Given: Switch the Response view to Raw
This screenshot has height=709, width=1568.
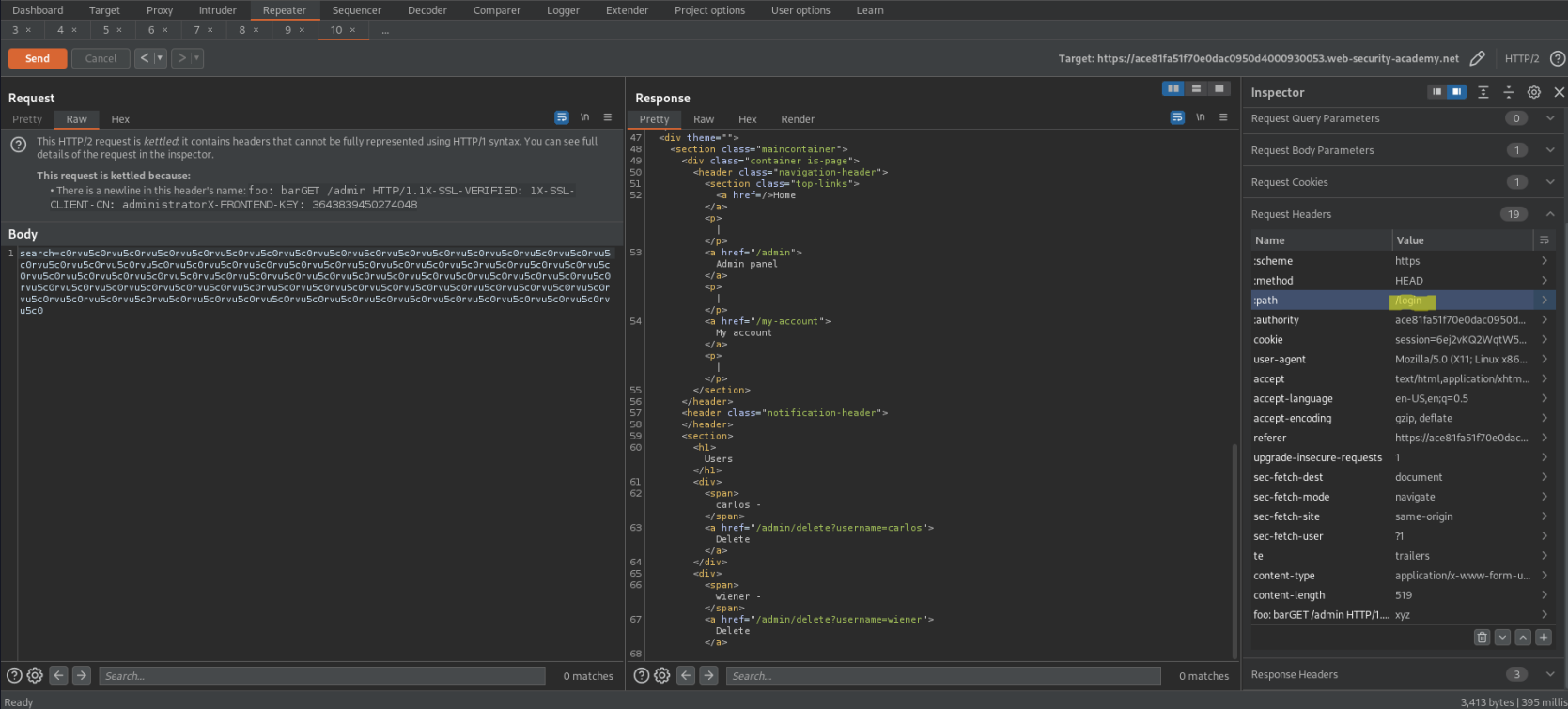Looking at the screenshot, I should (704, 119).
